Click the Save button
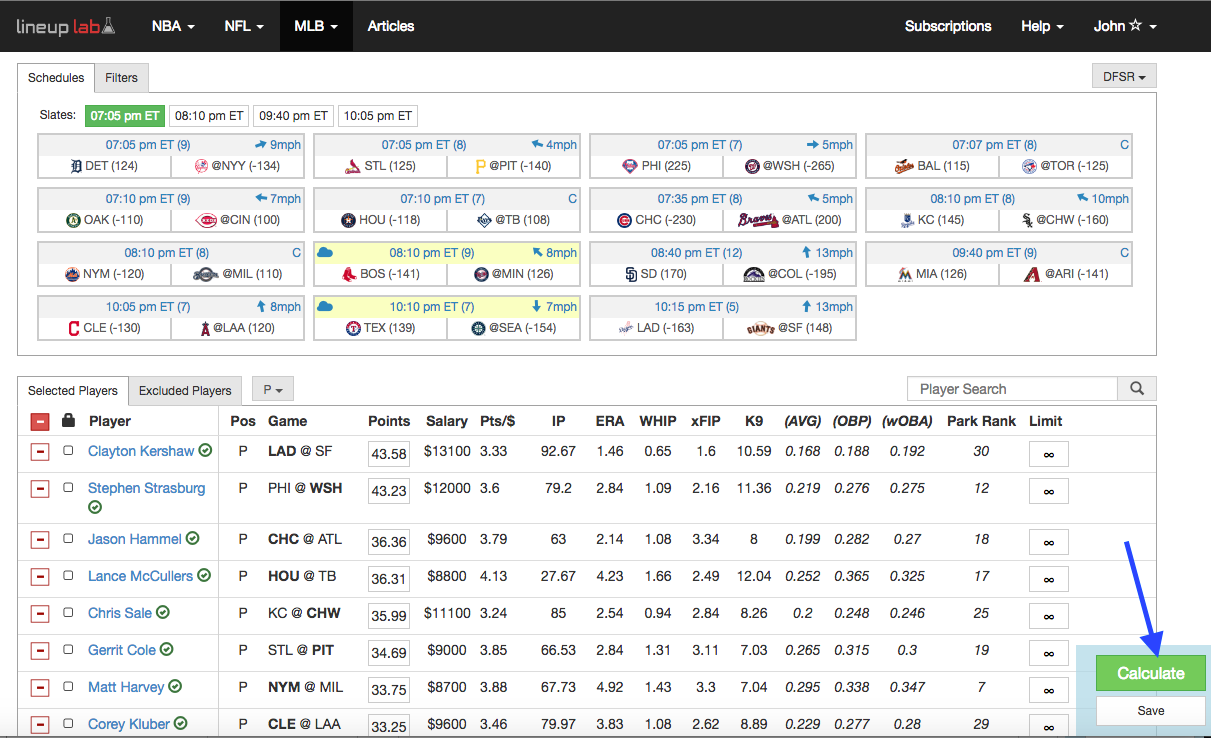This screenshot has width=1211, height=738. pos(1150,710)
